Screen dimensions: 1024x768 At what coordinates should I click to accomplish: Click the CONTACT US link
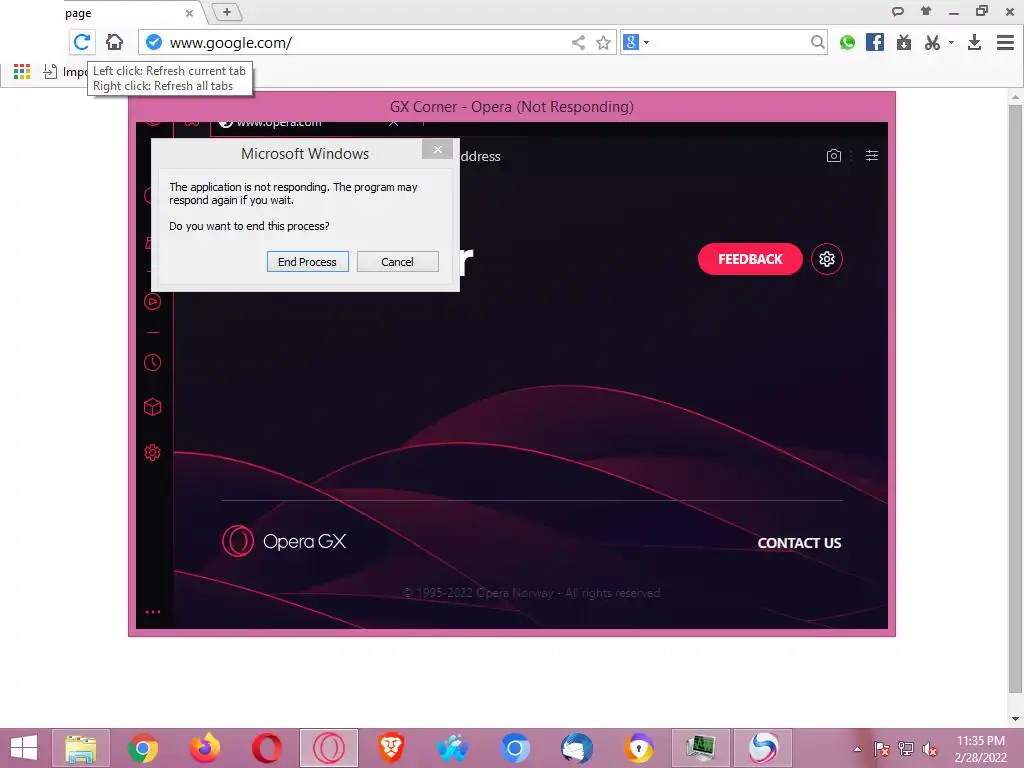pos(799,543)
